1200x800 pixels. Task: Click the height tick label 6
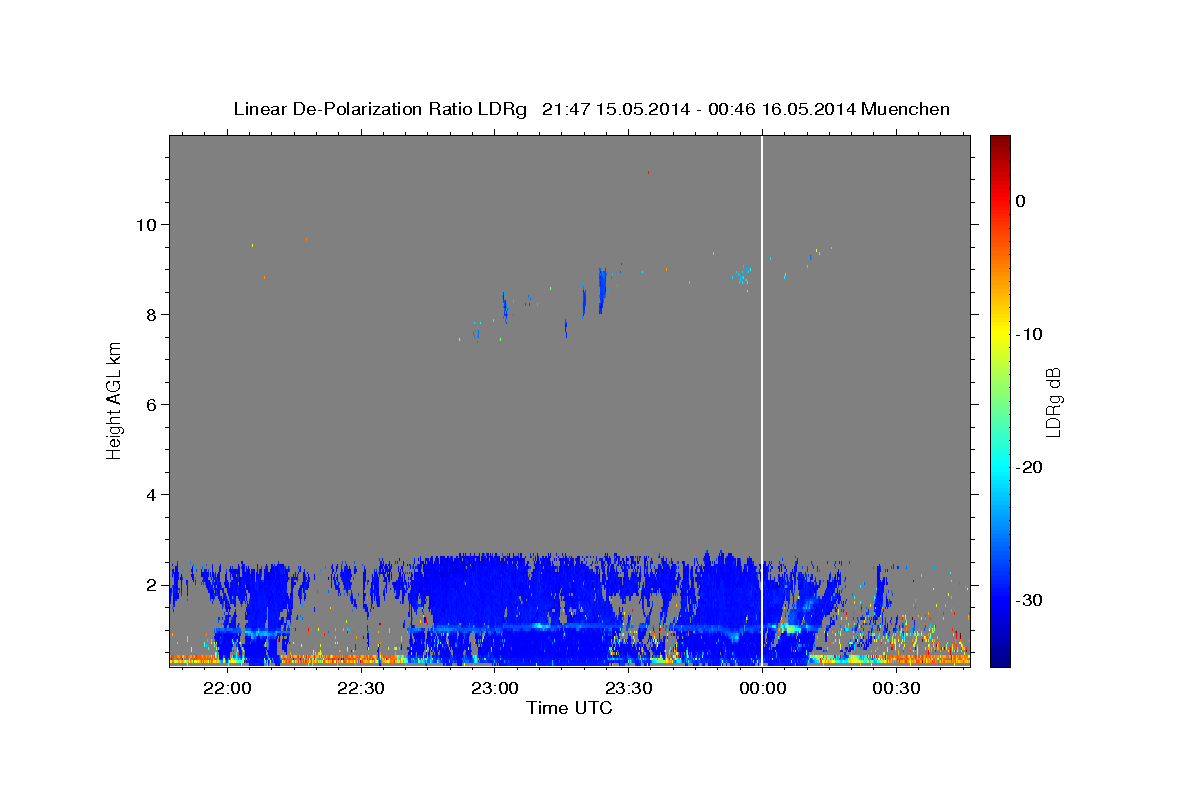pyautogui.click(x=152, y=404)
